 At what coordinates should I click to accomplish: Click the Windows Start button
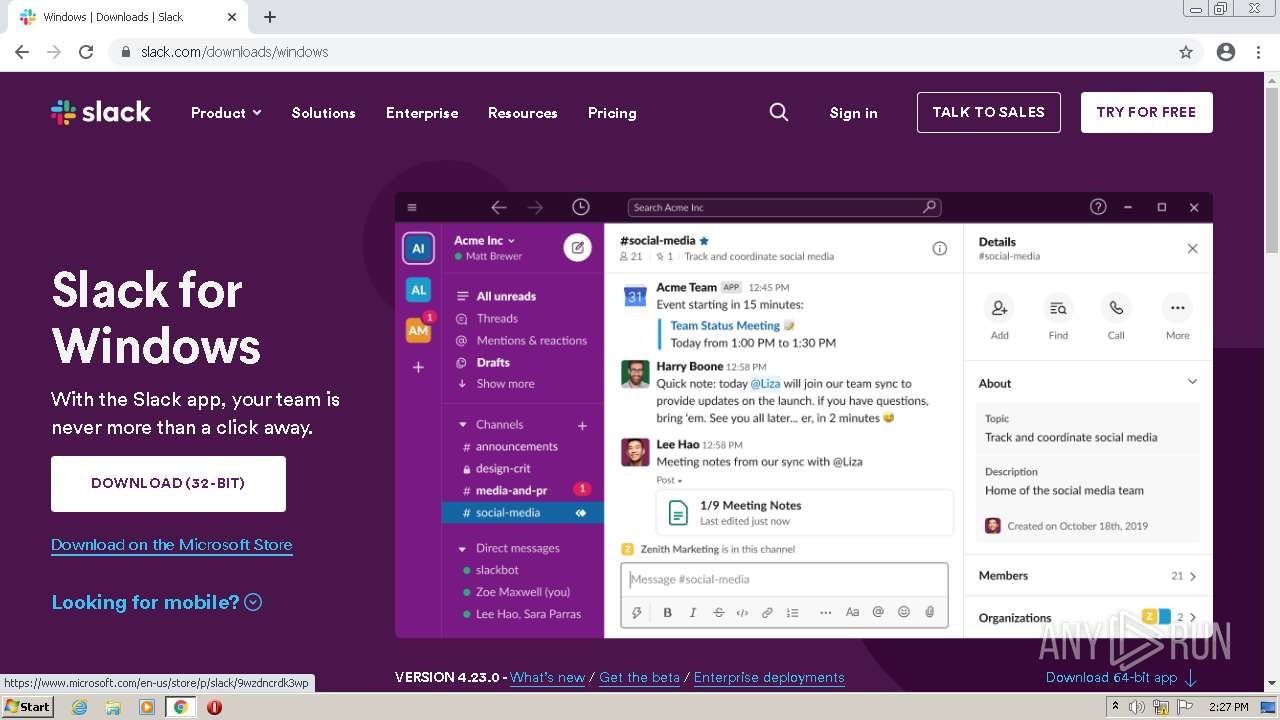(x=28, y=707)
